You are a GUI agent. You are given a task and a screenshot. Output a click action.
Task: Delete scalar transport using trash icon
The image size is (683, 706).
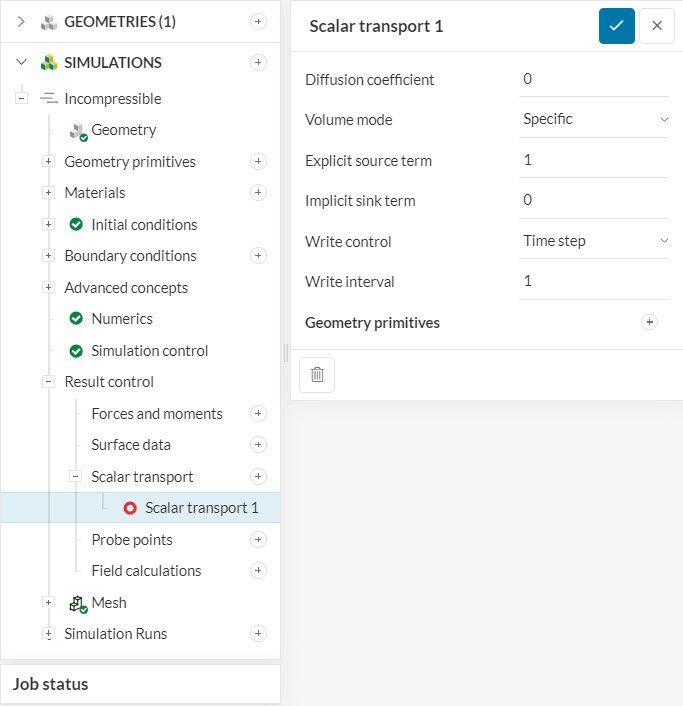point(317,374)
